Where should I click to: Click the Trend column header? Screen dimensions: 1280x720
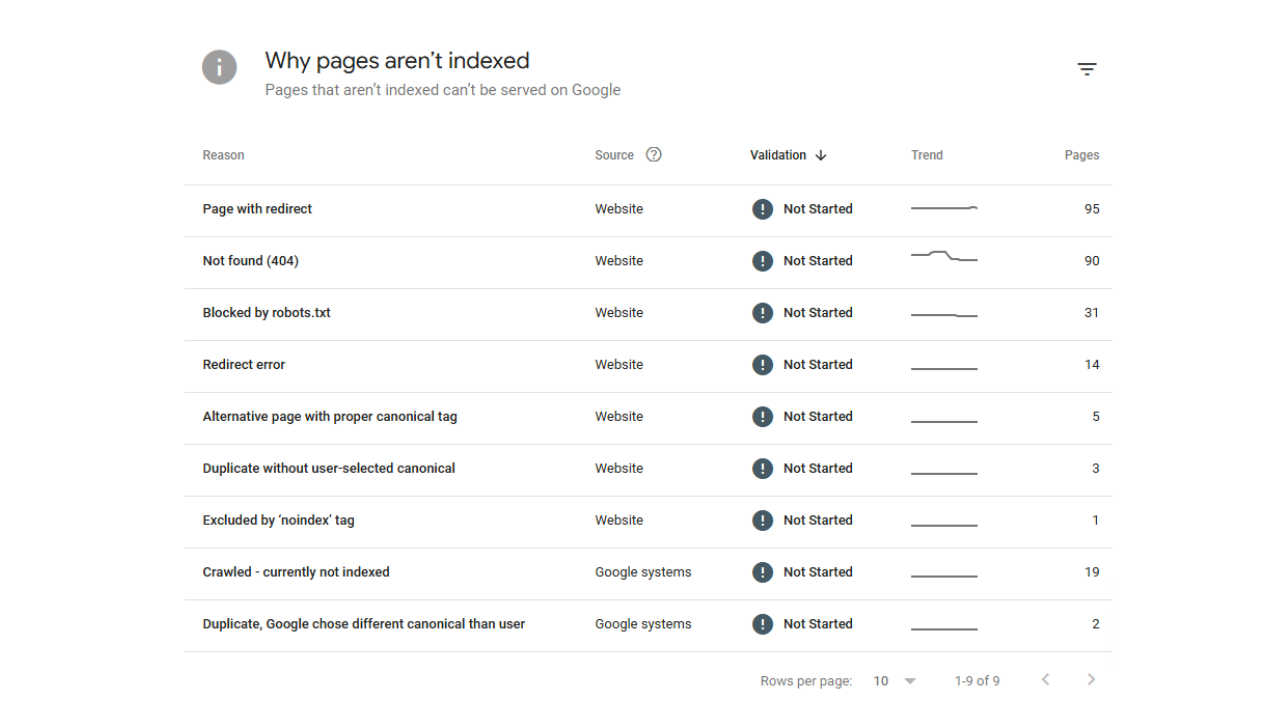(927, 155)
